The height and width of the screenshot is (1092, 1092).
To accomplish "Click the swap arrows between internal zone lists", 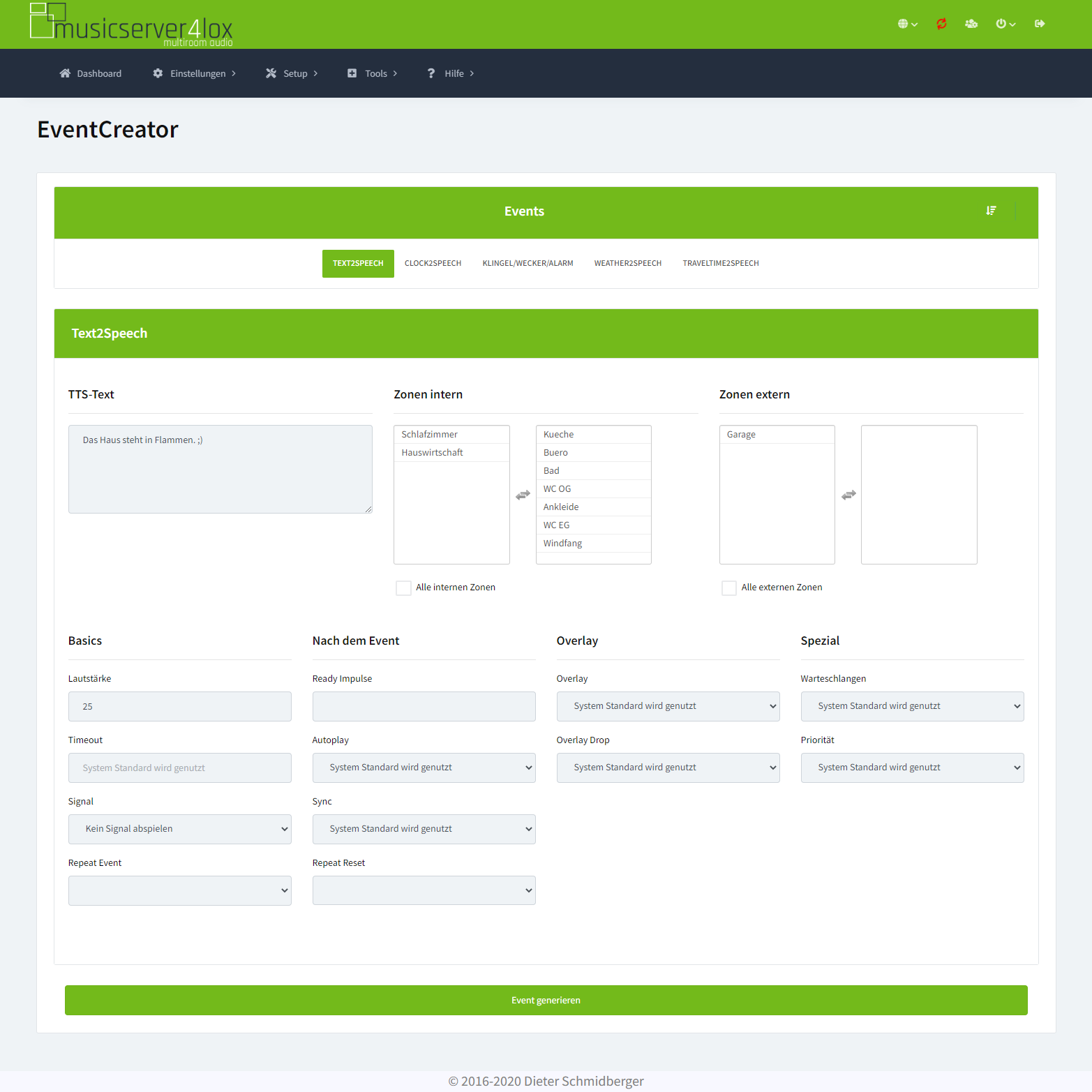I will pos(523,495).
